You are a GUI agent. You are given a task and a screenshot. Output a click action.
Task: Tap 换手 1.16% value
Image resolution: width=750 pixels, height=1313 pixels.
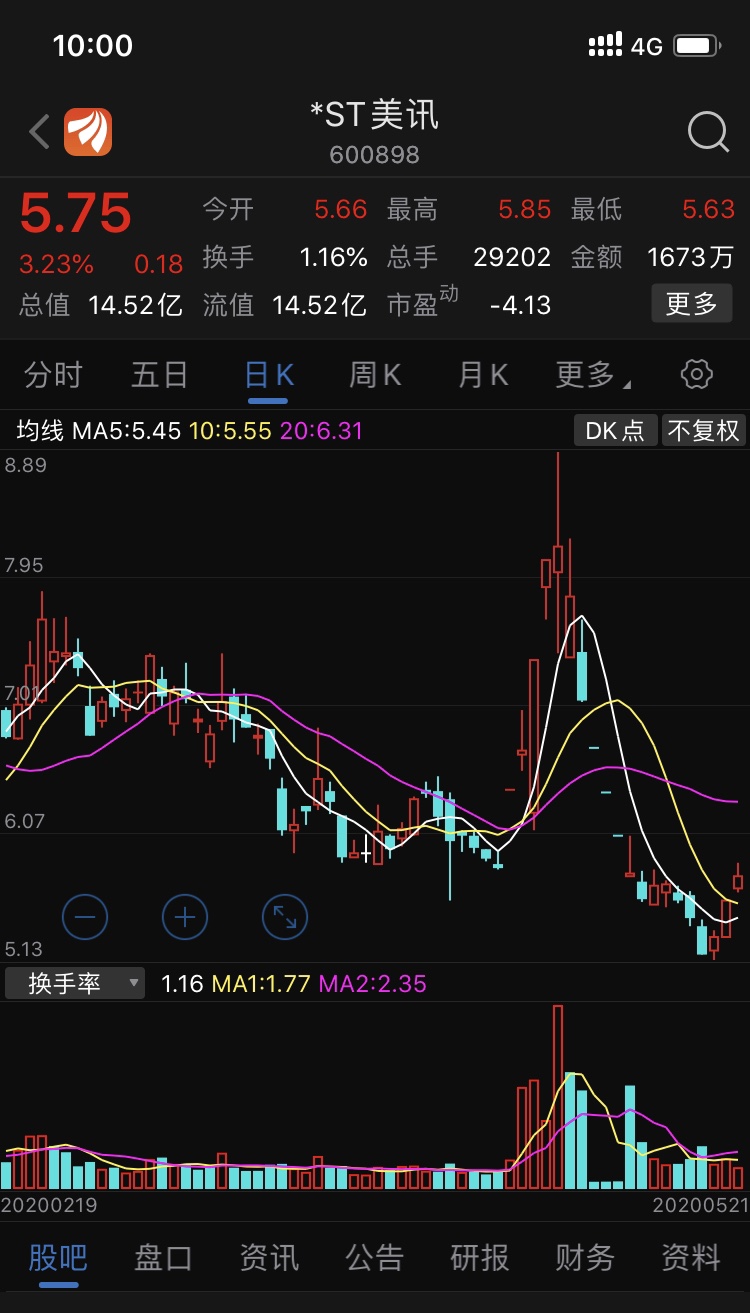click(285, 257)
